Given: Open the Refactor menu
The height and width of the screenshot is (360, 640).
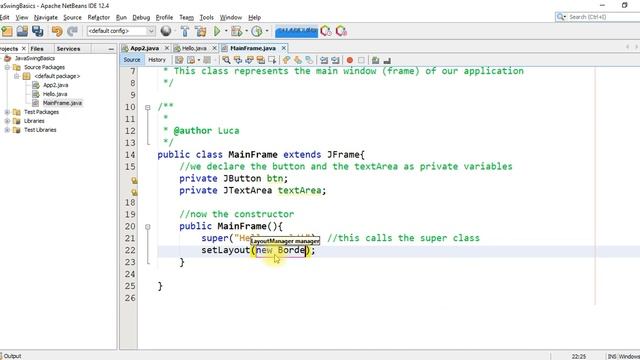Looking at the screenshot, I should click(99, 18).
